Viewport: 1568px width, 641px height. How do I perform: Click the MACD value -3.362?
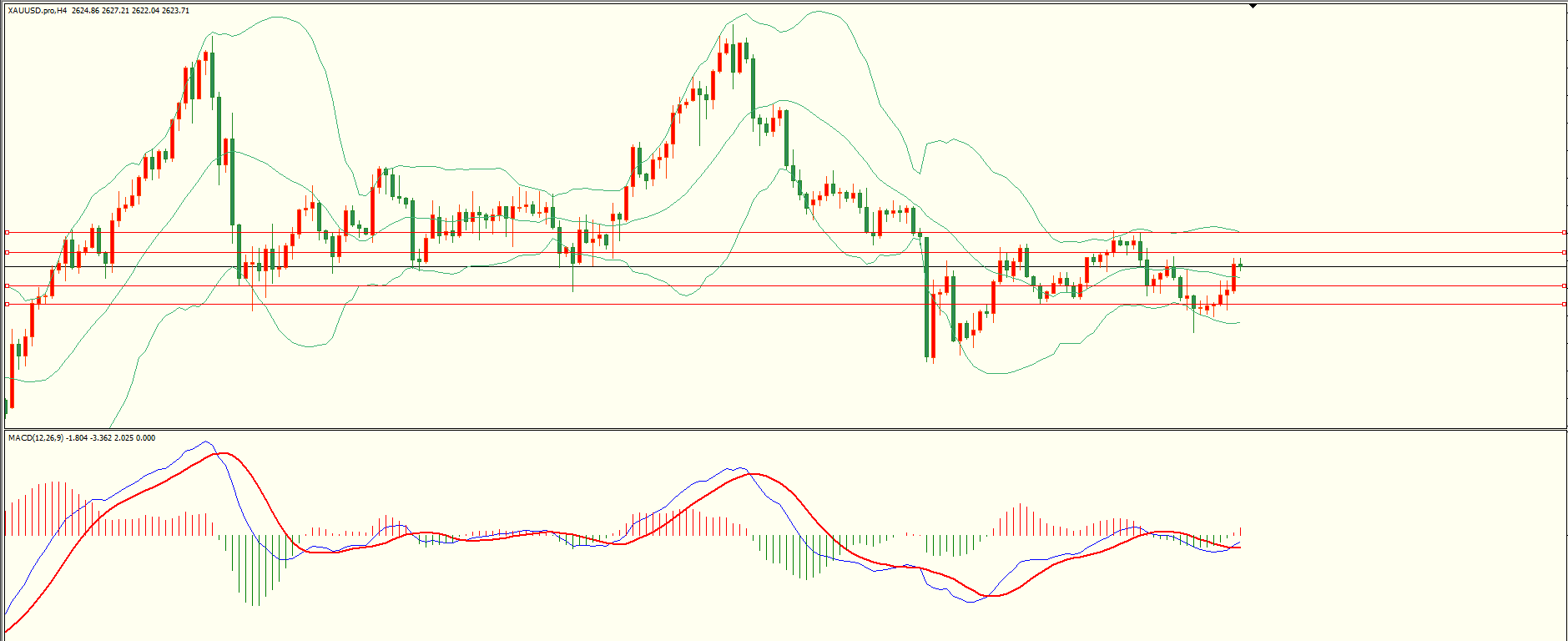pos(101,438)
